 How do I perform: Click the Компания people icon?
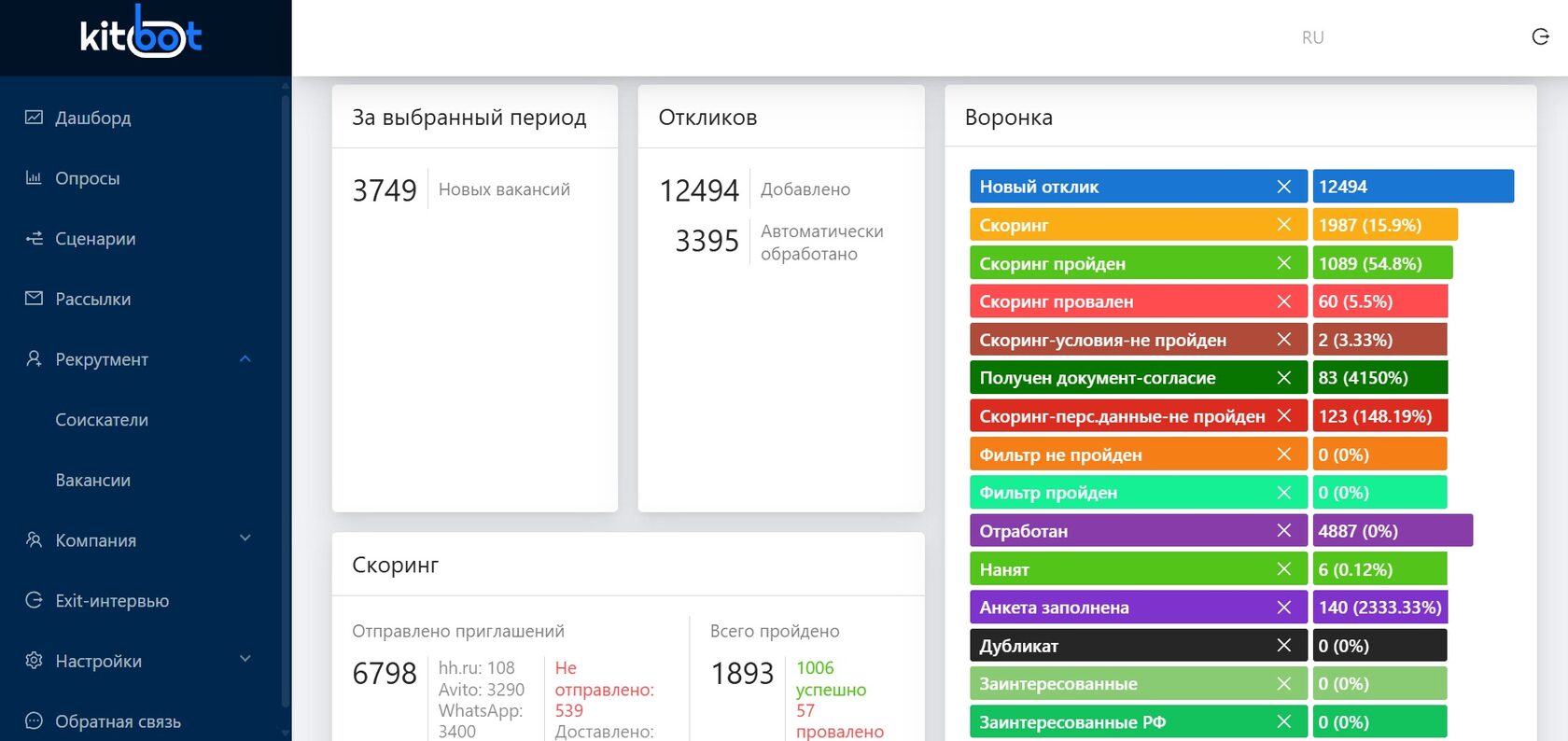(x=34, y=539)
